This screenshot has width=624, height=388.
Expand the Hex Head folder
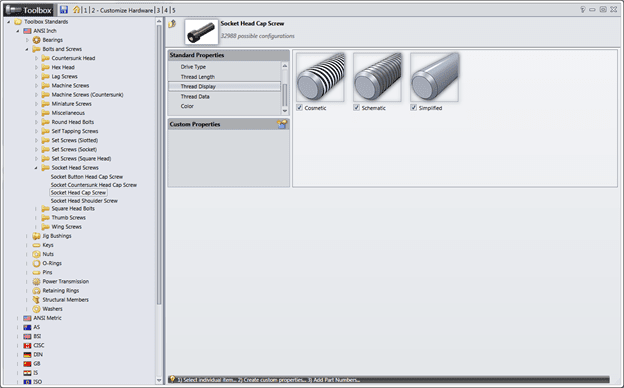click(36, 67)
